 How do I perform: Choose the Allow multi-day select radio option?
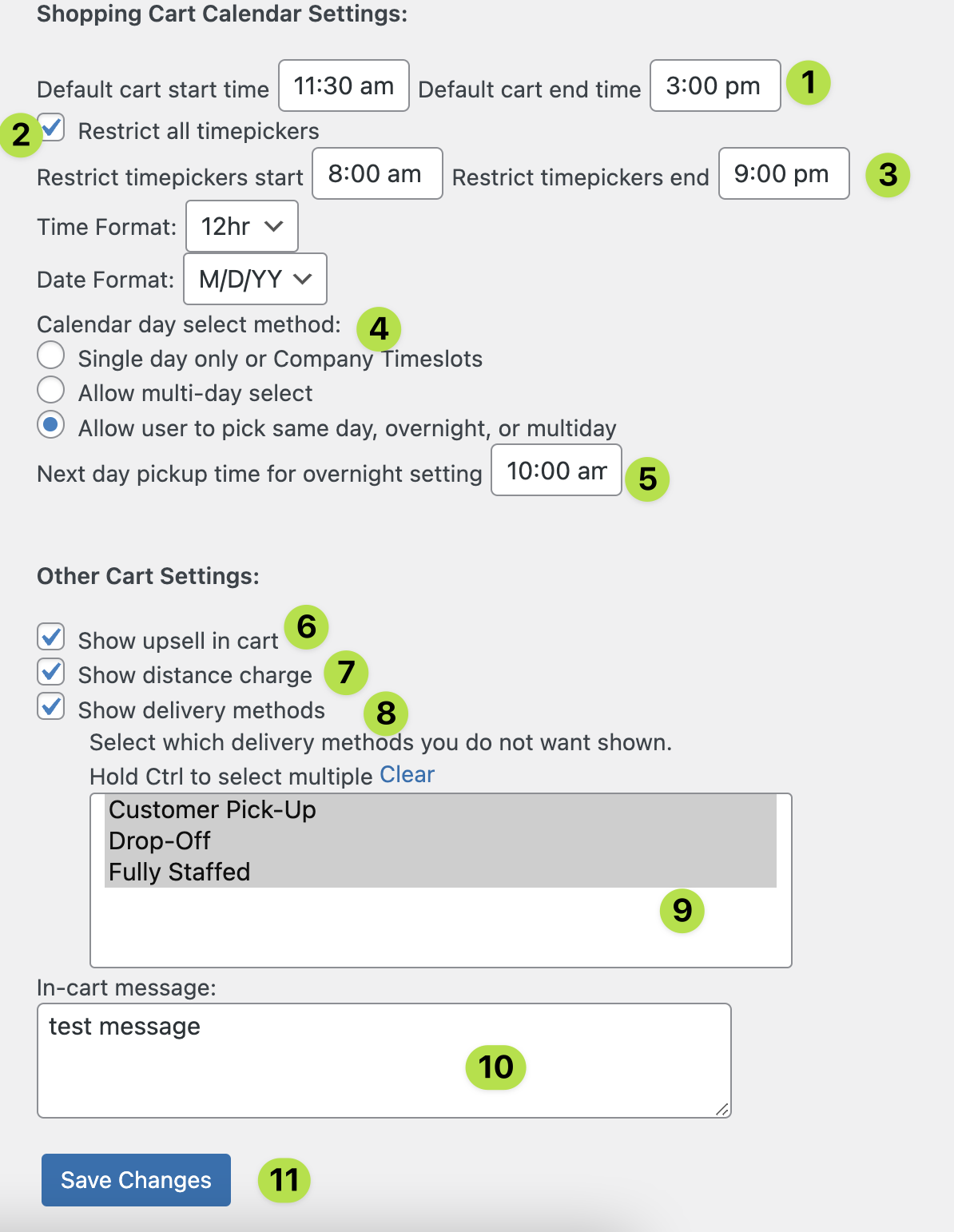(51, 390)
